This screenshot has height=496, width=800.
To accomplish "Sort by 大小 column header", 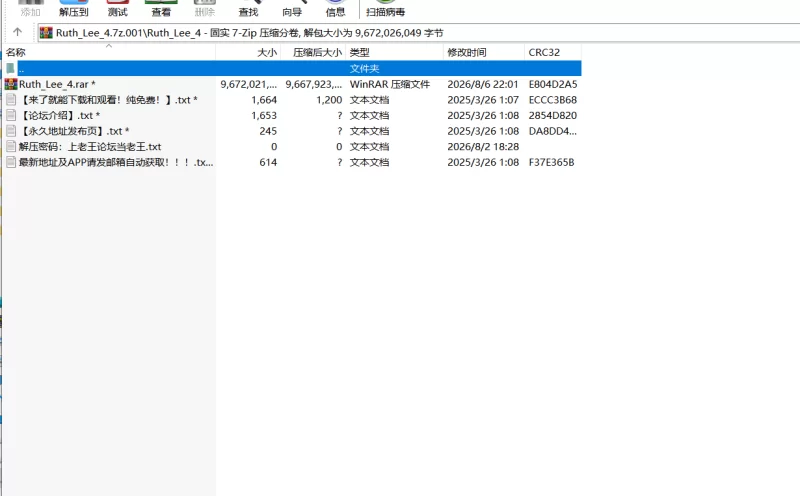I will pos(248,52).
